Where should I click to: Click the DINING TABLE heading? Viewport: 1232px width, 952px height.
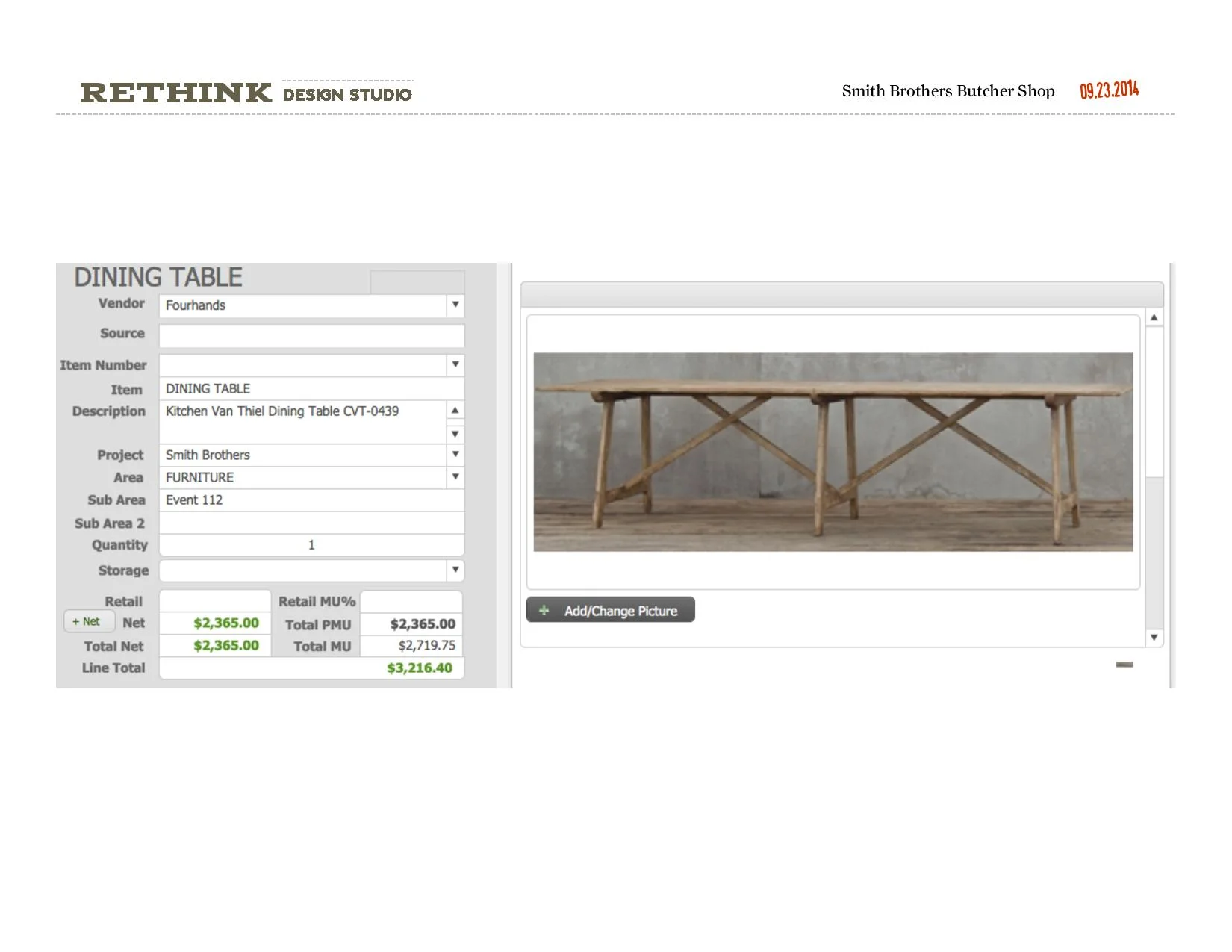coord(158,277)
